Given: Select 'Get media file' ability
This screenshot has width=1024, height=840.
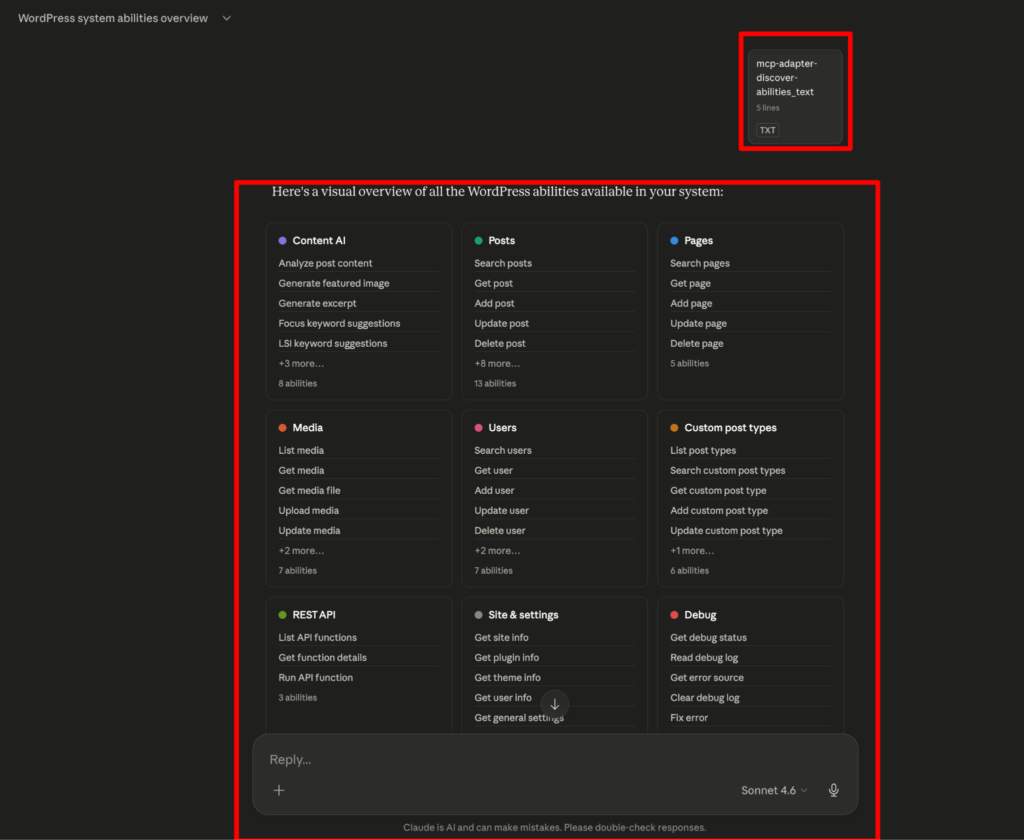Looking at the screenshot, I should [309, 491].
